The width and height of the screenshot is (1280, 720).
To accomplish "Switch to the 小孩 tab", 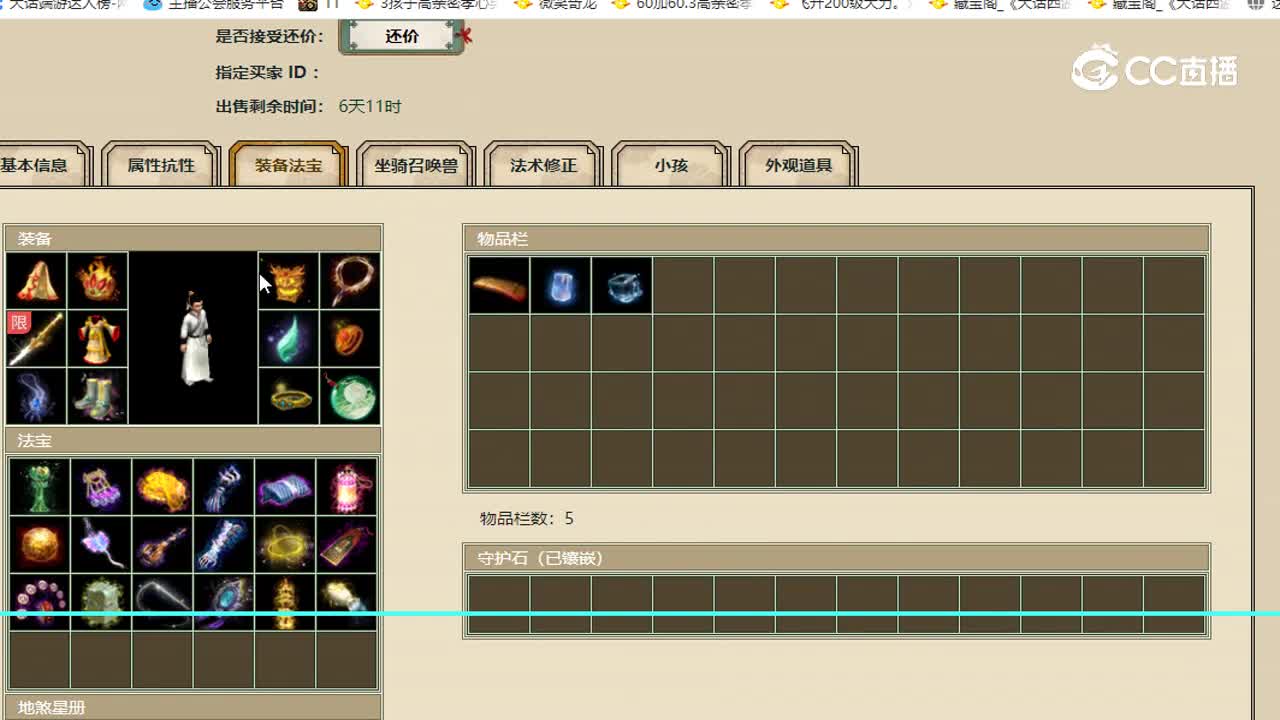I will 671,165.
